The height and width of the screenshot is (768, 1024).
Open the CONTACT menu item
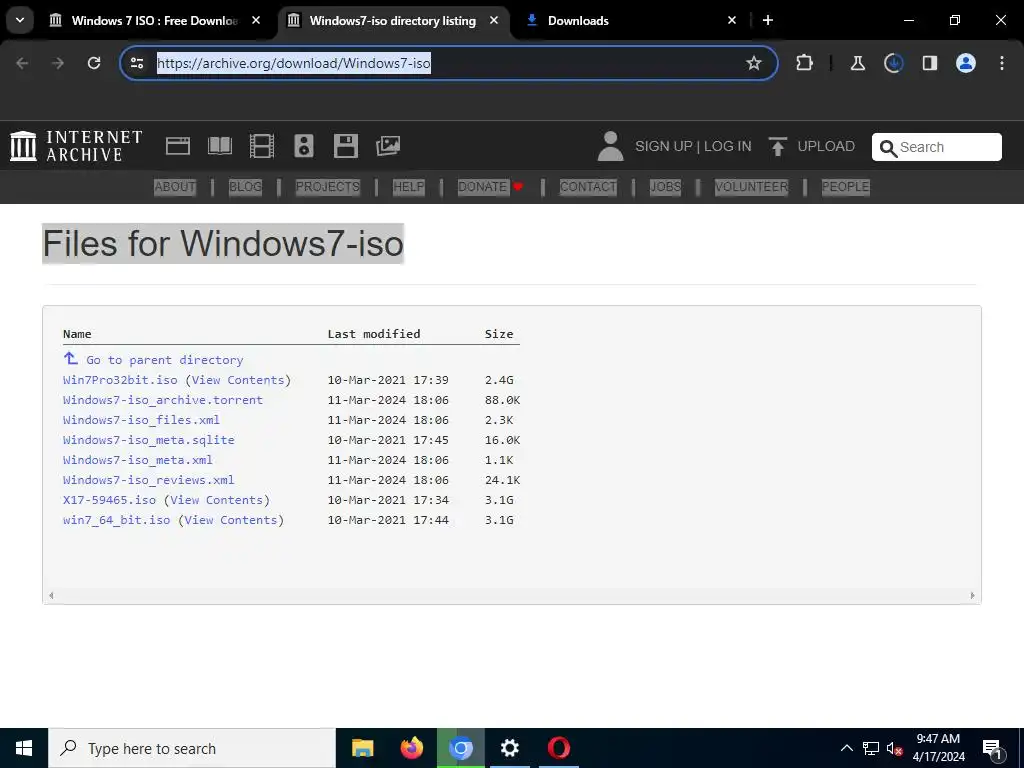588,187
